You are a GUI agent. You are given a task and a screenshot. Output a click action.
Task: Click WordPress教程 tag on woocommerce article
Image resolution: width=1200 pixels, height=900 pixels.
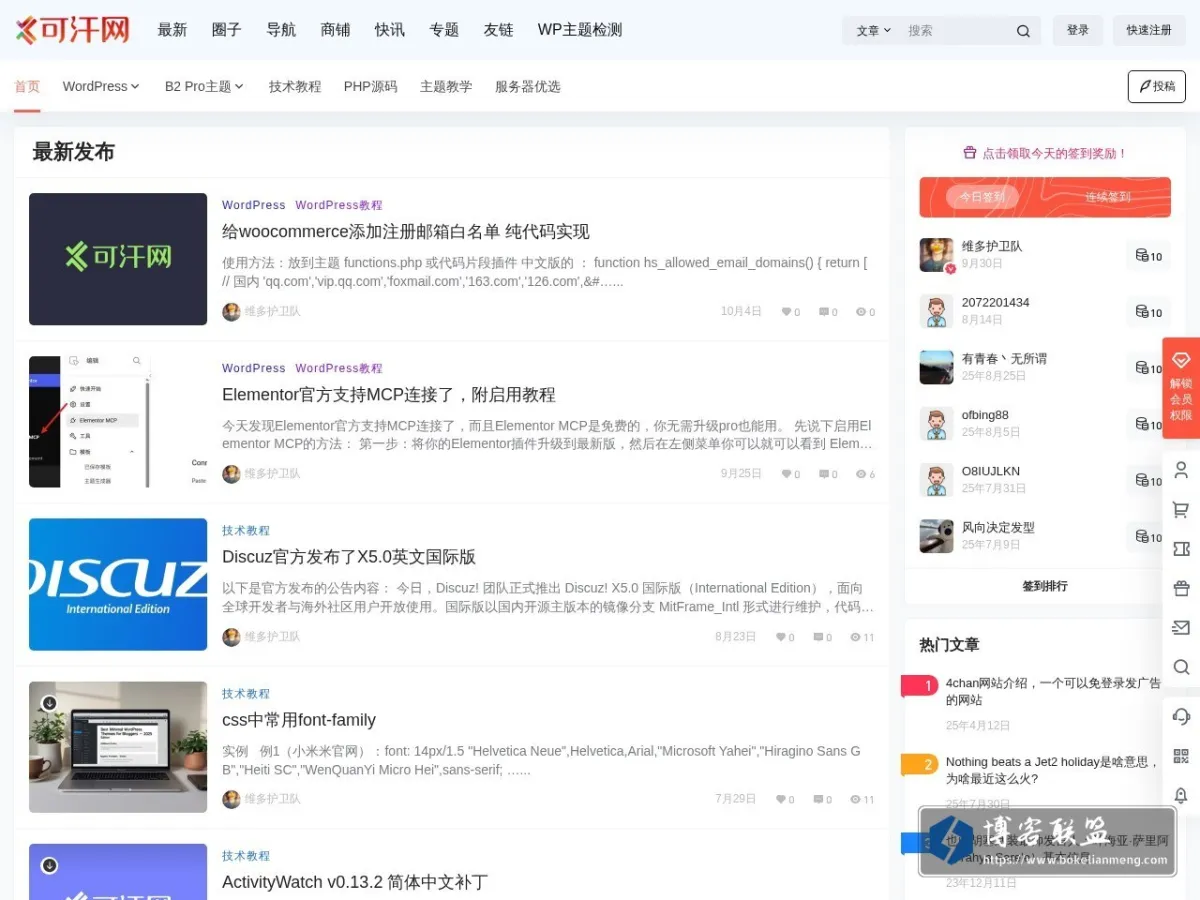pyautogui.click(x=339, y=205)
